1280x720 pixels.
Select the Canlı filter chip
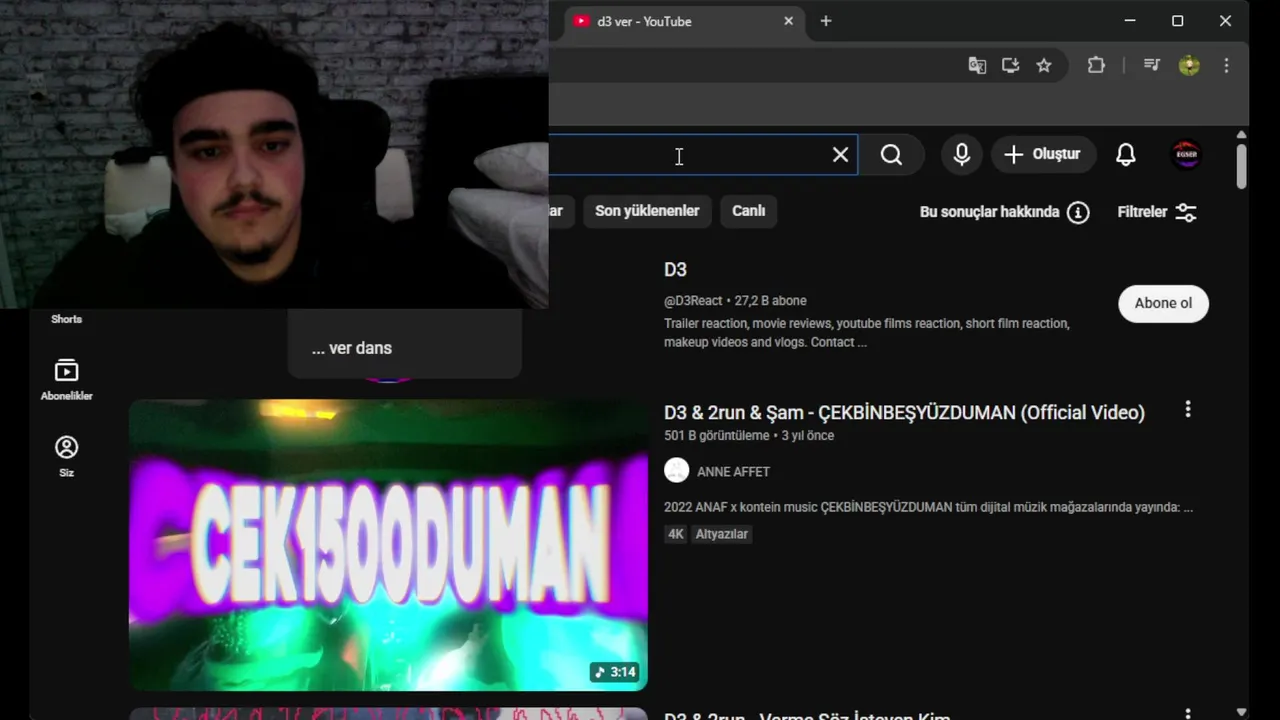tap(748, 211)
